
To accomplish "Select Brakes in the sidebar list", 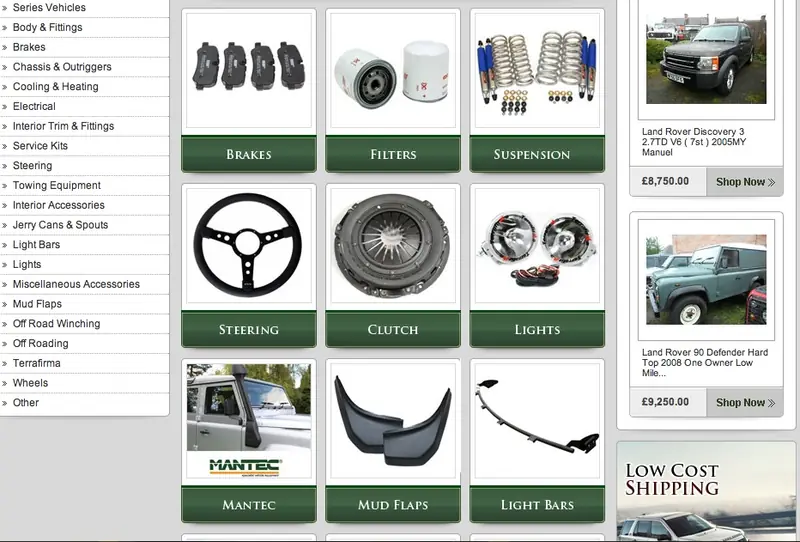I will click(x=29, y=47).
